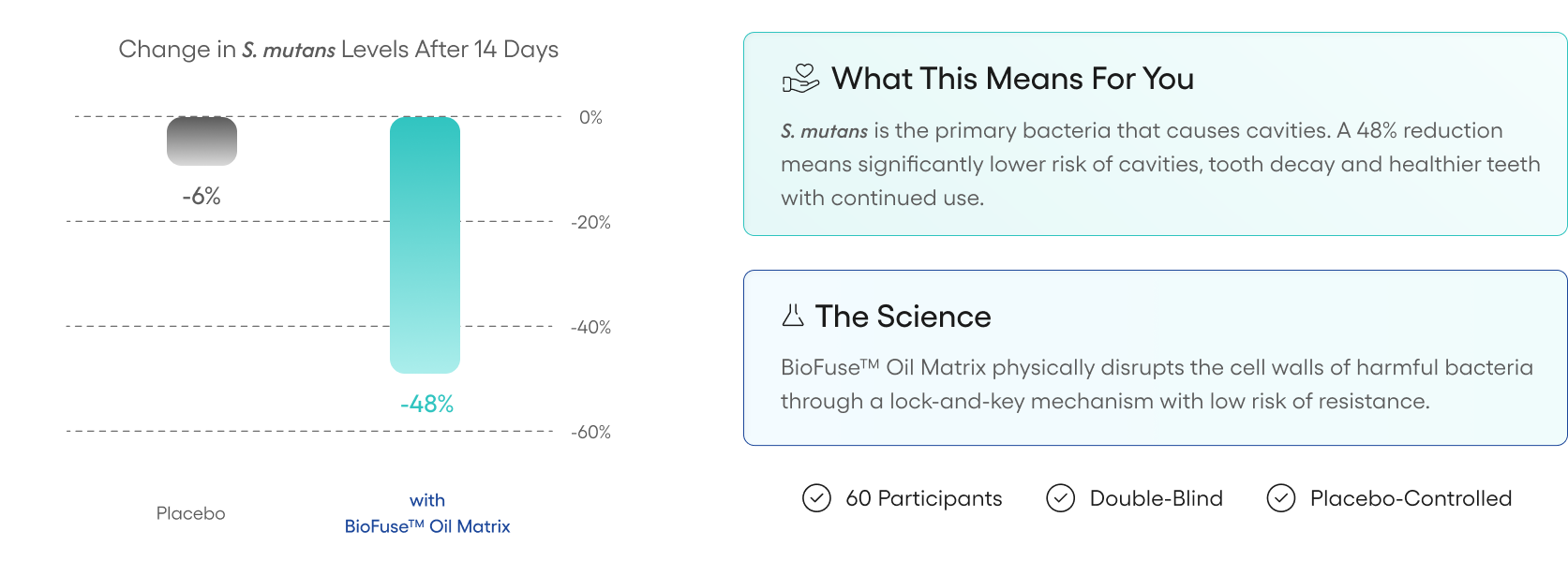Click the Placebo-Controlled checkmark icon
The height and width of the screenshot is (576, 1568).
1281,498
